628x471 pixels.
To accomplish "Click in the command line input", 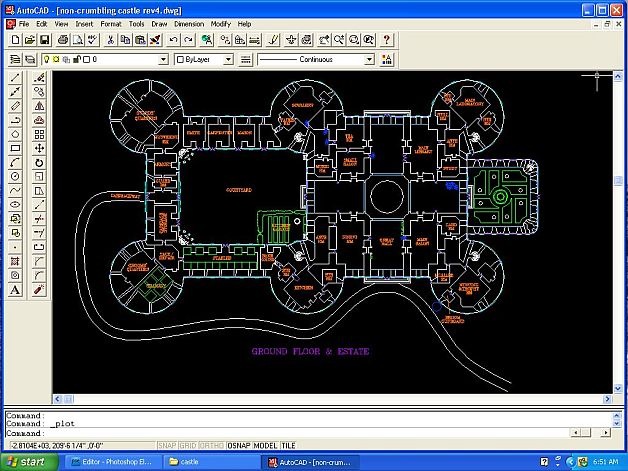I will (x=300, y=433).
